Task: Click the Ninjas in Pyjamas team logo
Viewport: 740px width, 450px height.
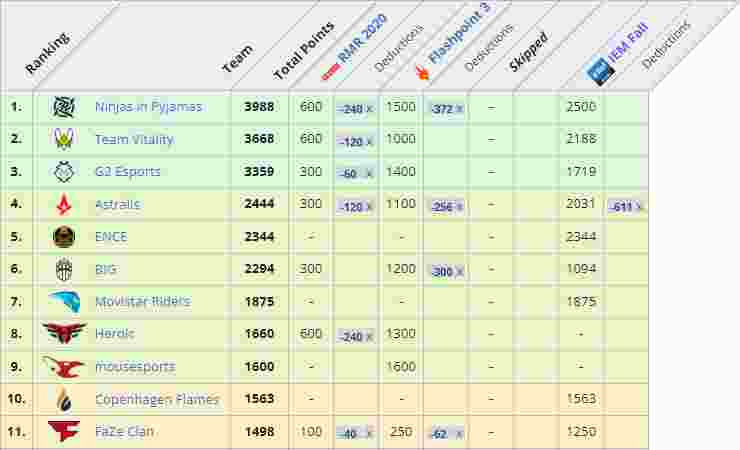Action: pyautogui.click(x=64, y=107)
